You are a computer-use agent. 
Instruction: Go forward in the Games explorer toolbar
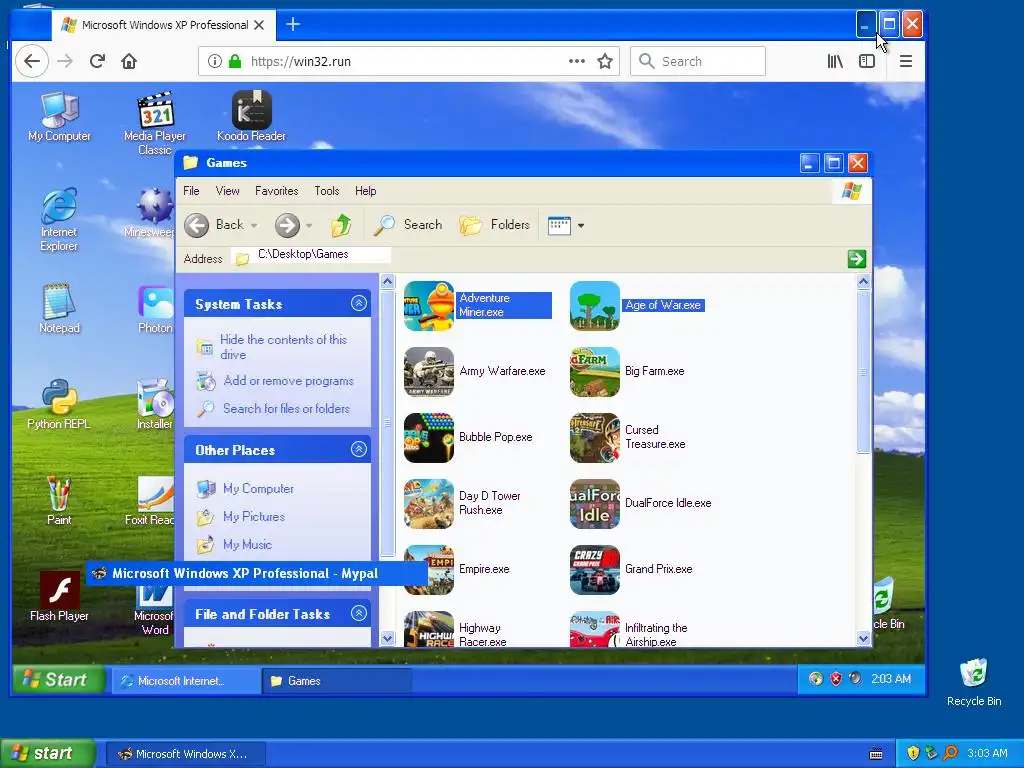pyautogui.click(x=287, y=225)
